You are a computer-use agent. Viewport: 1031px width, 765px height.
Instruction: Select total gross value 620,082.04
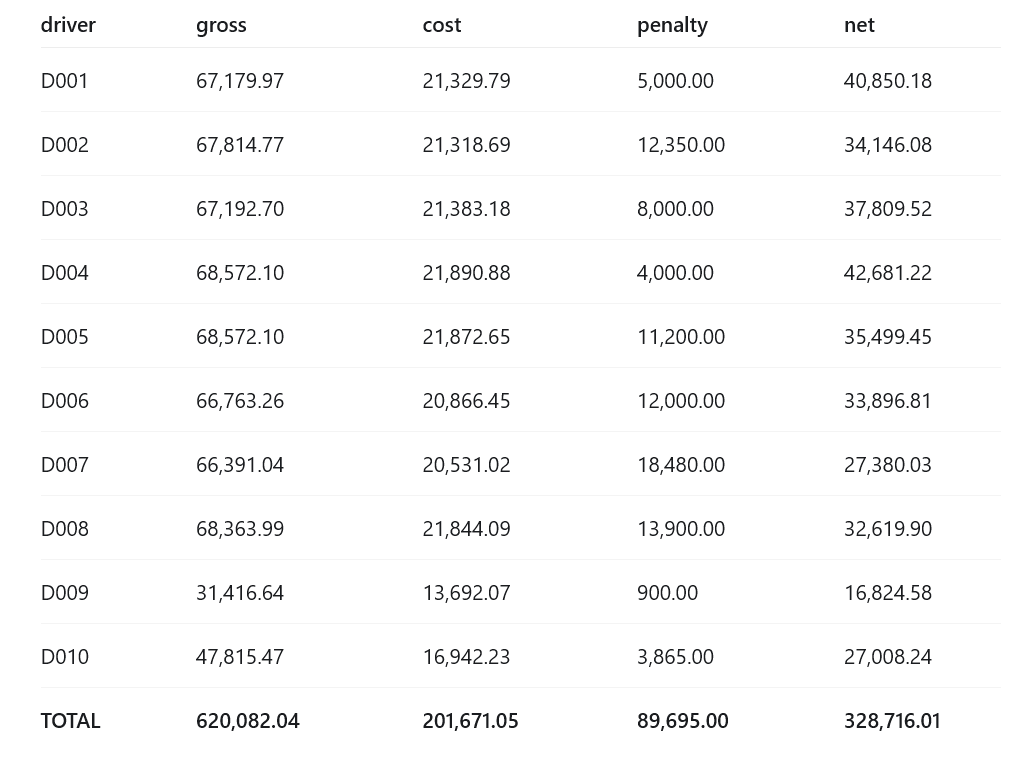248,721
